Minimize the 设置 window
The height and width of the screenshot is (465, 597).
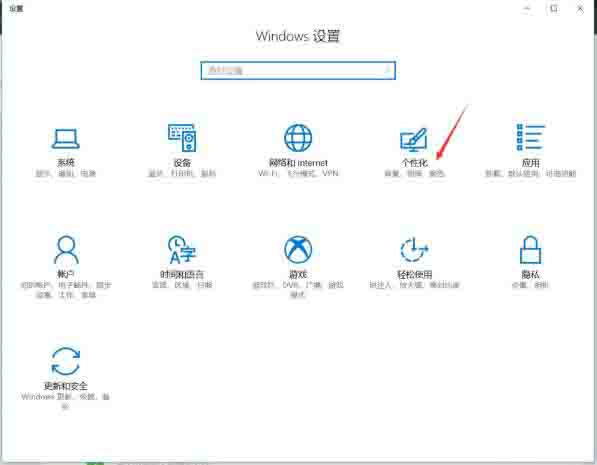click(527, 8)
